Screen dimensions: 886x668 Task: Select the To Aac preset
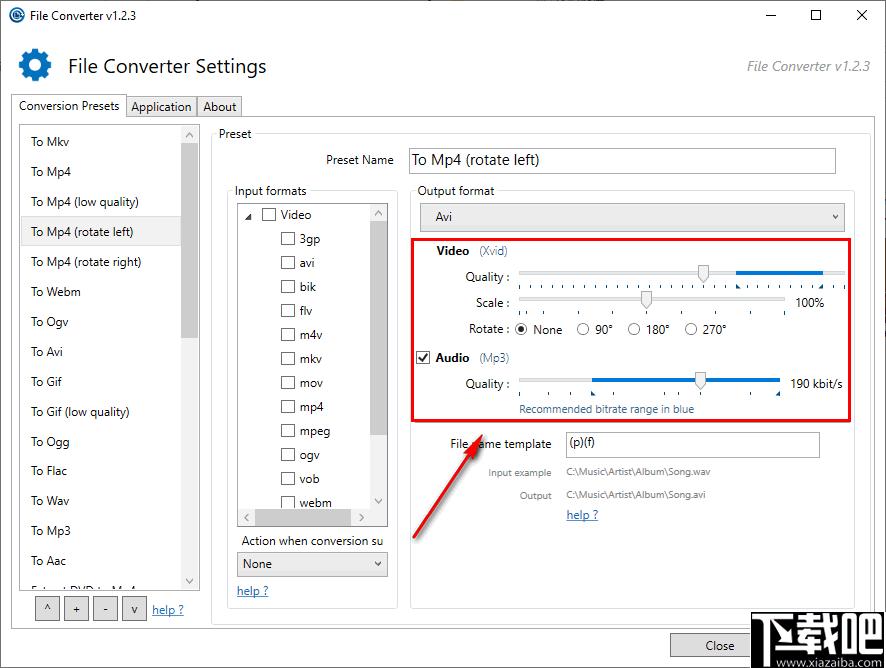(101, 561)
